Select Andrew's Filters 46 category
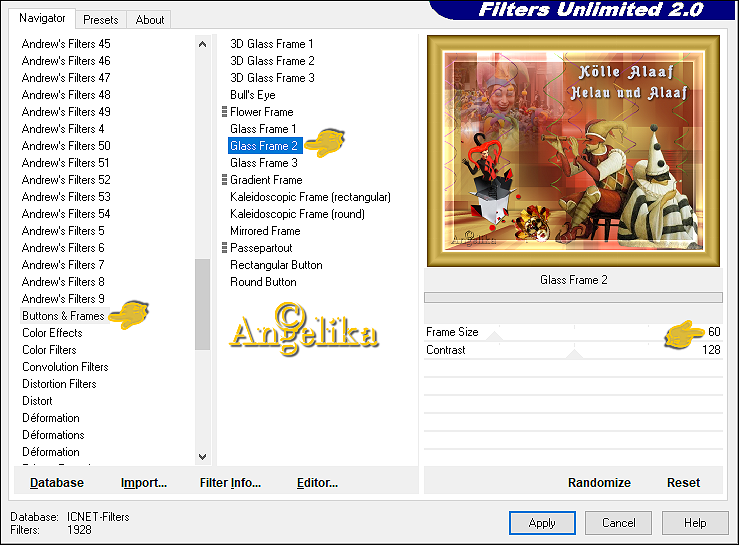 pos(66,61)
